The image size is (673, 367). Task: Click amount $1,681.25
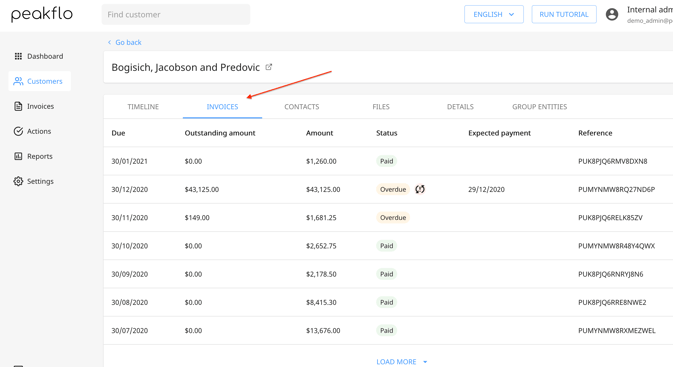click(321, 218)
